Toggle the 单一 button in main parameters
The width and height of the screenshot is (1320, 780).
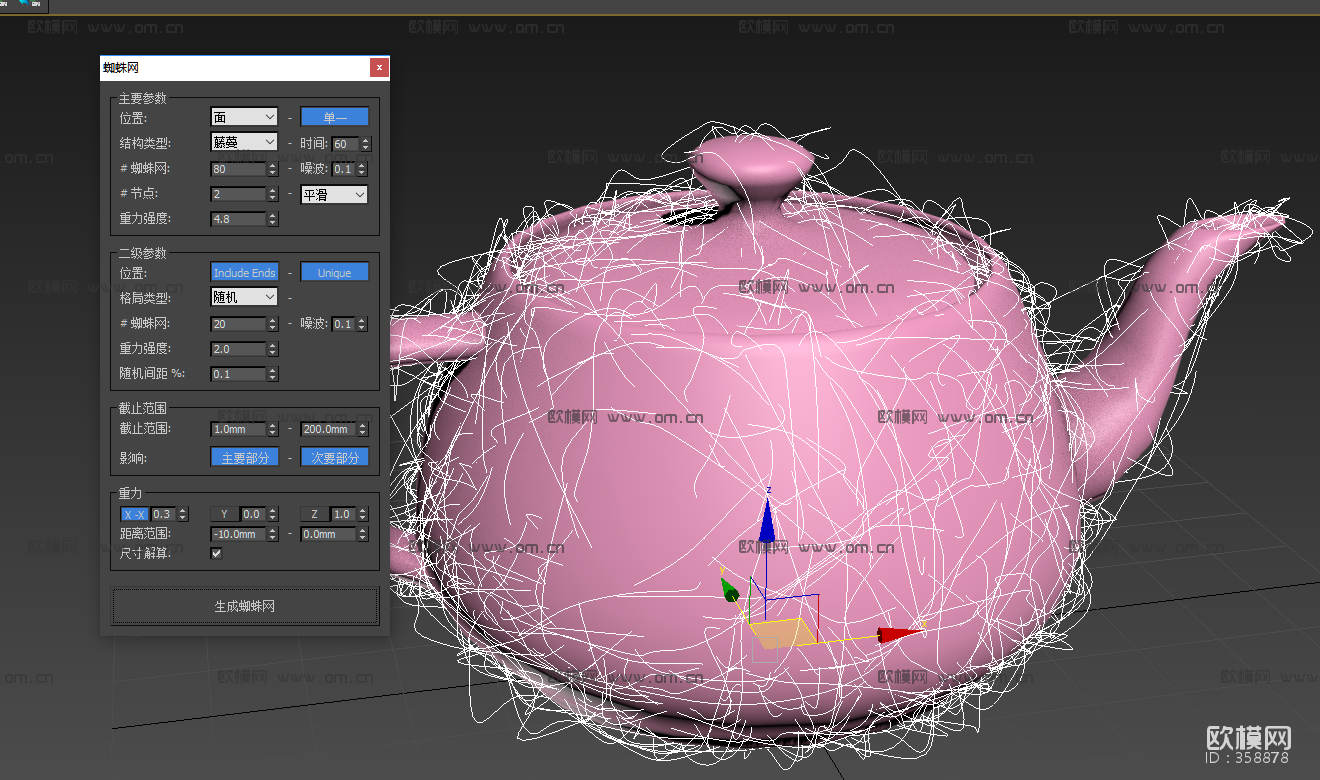[334, 117]
